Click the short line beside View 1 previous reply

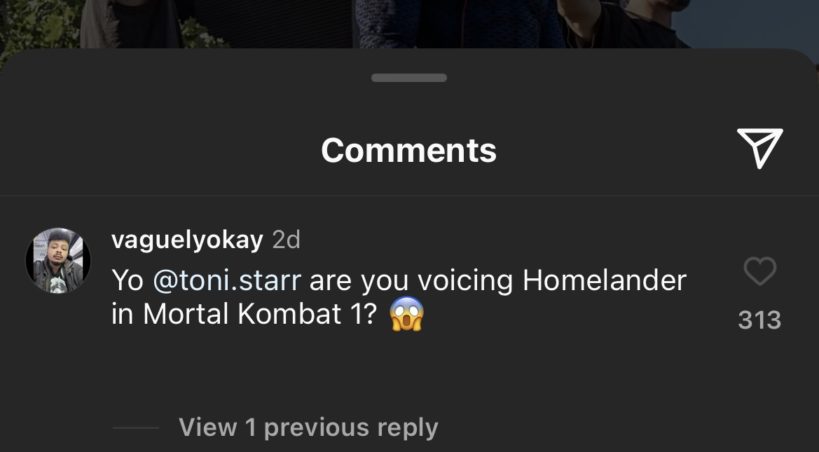point(136,427)
